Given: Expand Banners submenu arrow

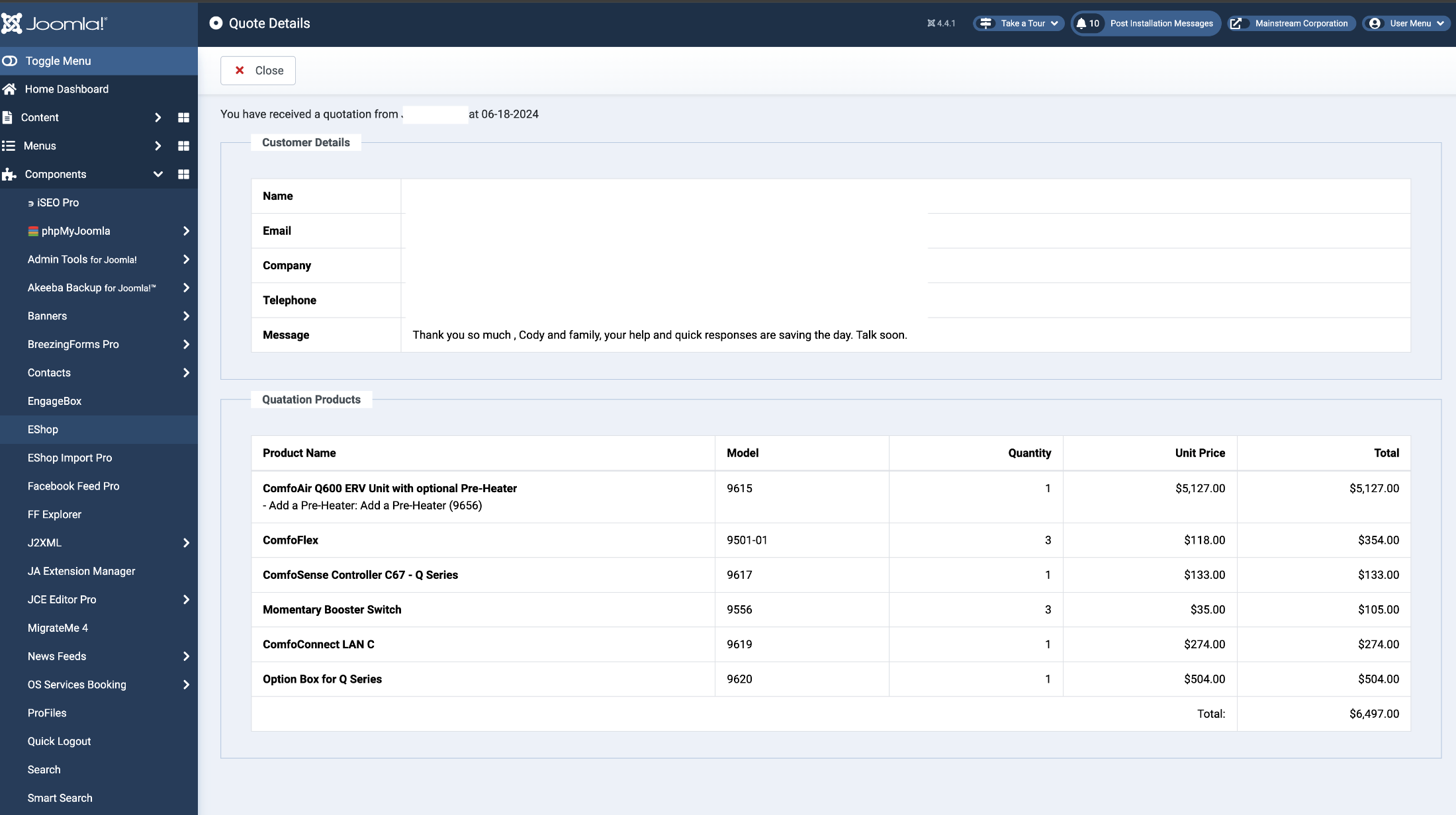Looking at the screenshot, I should point(186,317).
